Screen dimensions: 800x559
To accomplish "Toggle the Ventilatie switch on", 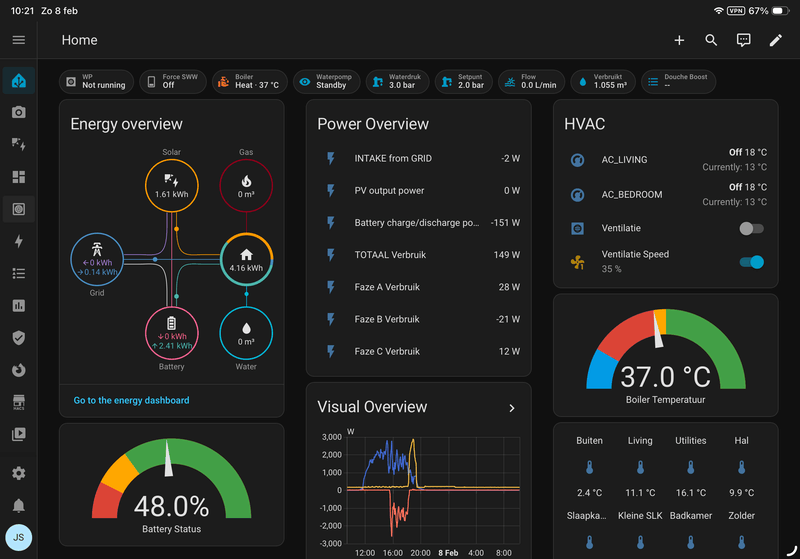I will click(751, 228).
